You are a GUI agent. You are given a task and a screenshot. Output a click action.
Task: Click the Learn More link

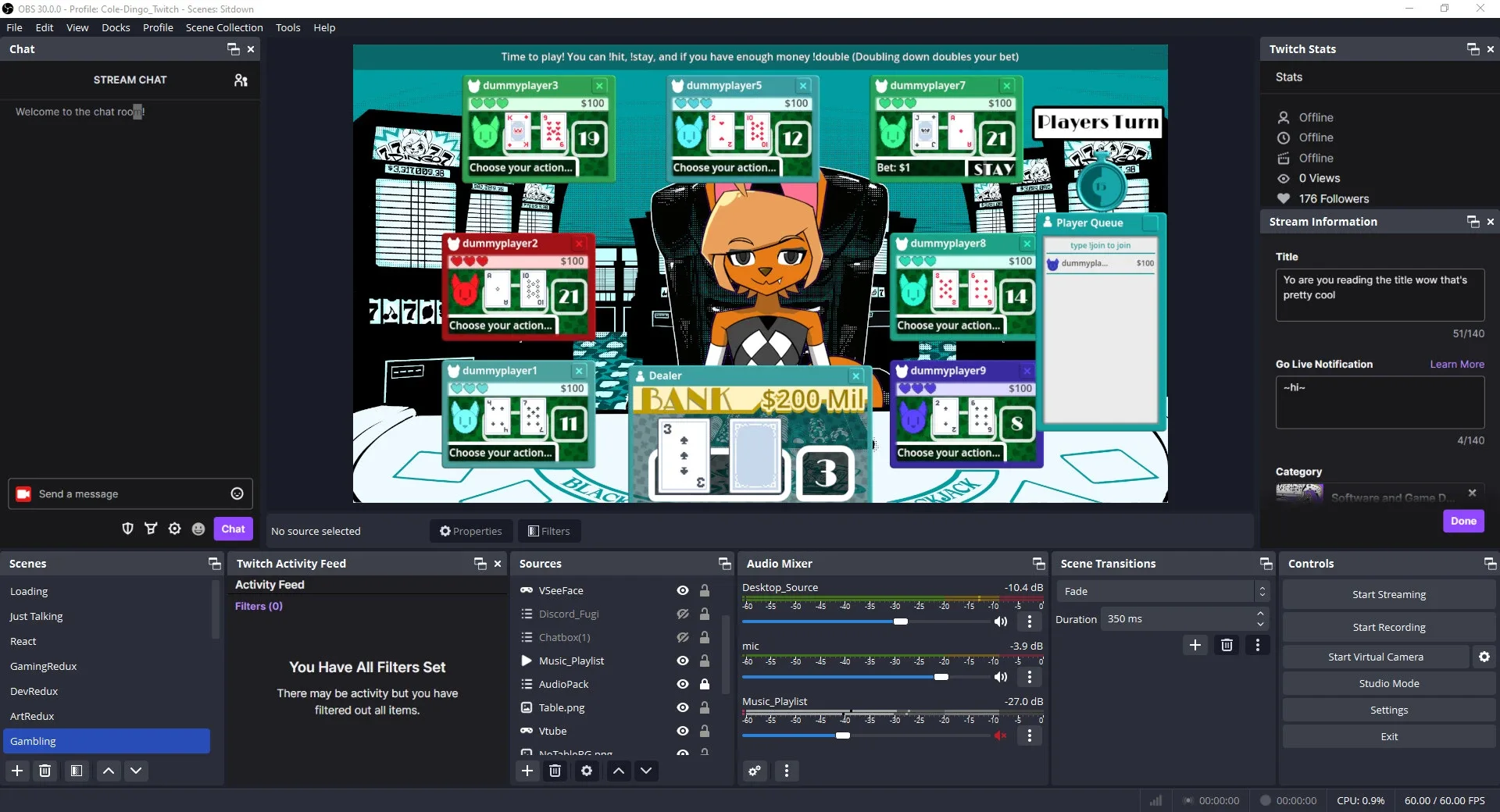pyautogui.click(x=1456, y=364)
